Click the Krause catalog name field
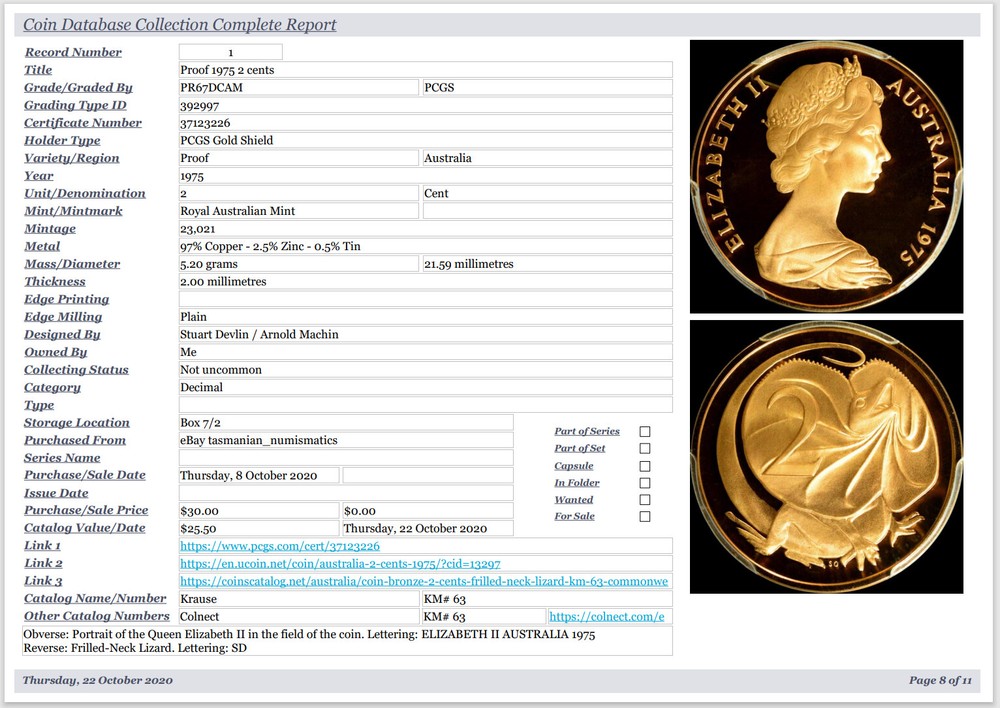The width and height of the screenshot is (1000, 708). (296, 598)
